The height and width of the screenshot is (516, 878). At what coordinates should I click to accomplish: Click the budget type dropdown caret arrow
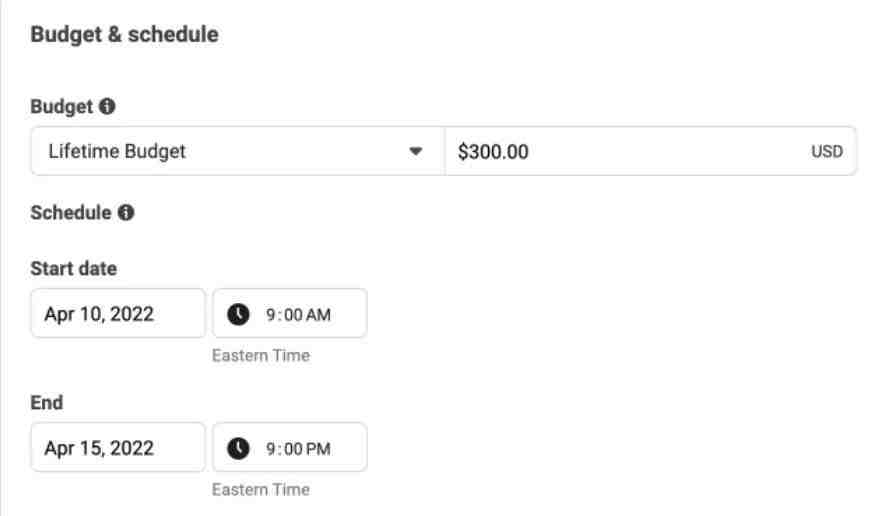(x=415, y=151)
